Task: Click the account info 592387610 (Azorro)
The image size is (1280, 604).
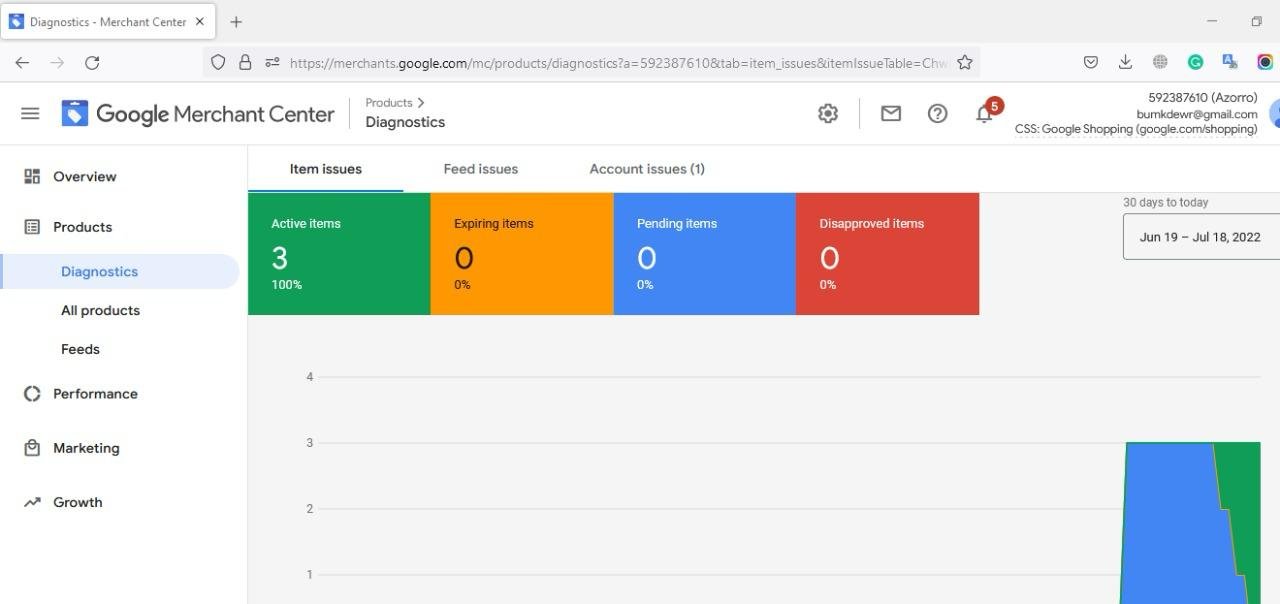Action: click(1203, 97)
